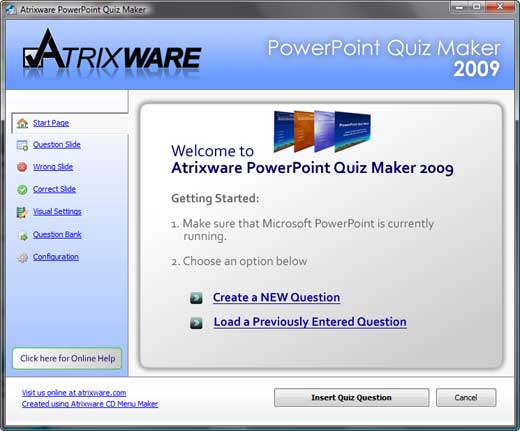Click the Click here for Online Help button

pos(67,358)
